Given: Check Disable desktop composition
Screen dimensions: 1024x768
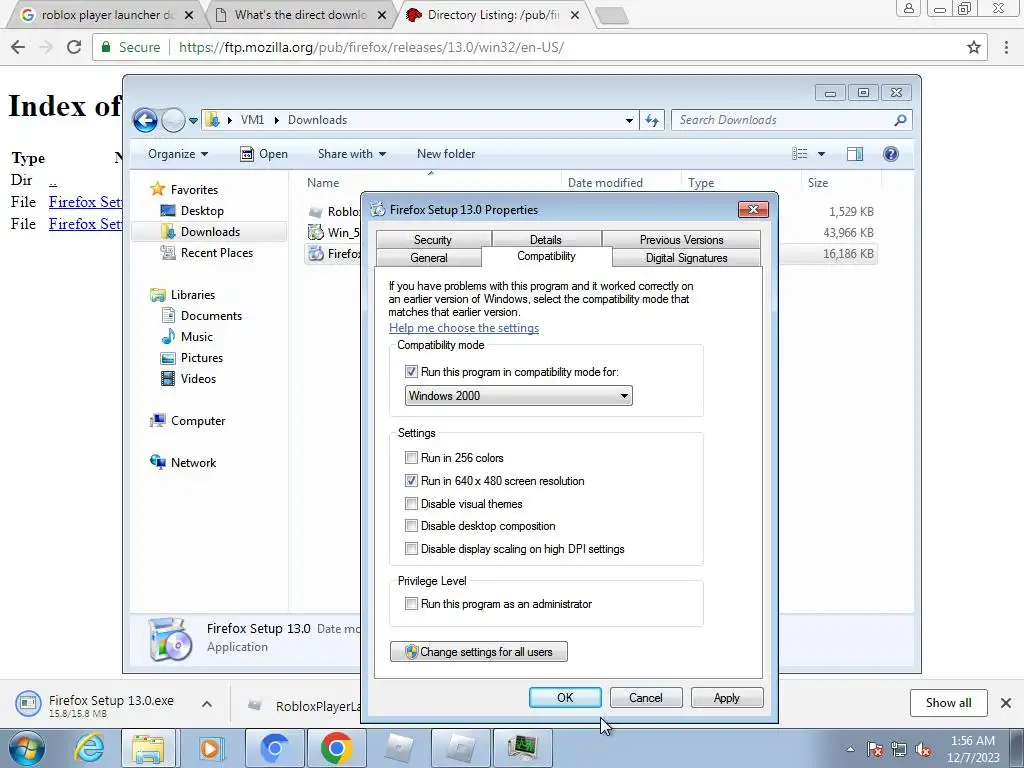Looking at the screenshot, I should coord(411,526).
